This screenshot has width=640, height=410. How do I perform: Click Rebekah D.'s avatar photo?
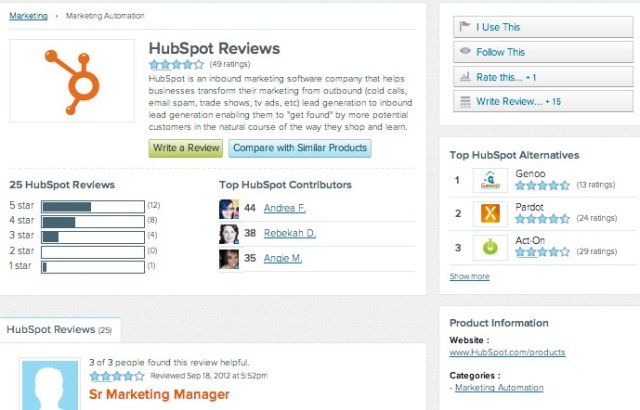(x=229, y=234)
